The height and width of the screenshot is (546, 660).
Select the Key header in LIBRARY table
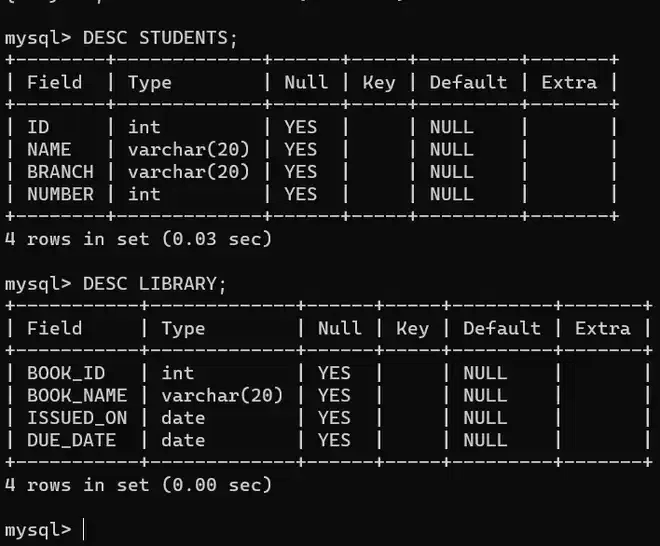point(412,329)
